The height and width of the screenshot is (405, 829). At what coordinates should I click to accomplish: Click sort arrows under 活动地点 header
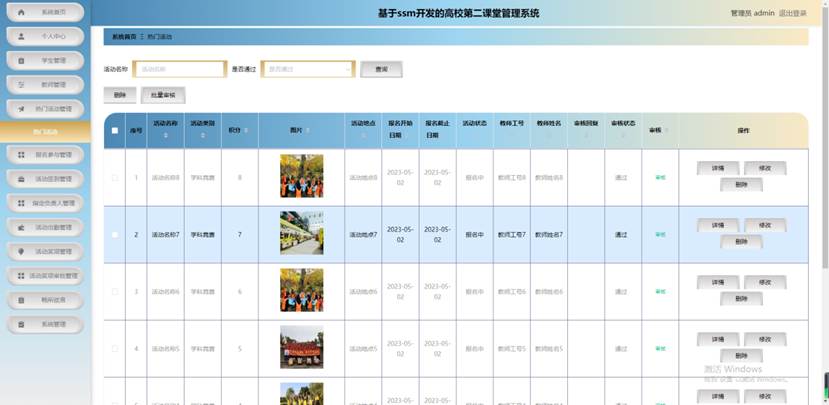363,136
